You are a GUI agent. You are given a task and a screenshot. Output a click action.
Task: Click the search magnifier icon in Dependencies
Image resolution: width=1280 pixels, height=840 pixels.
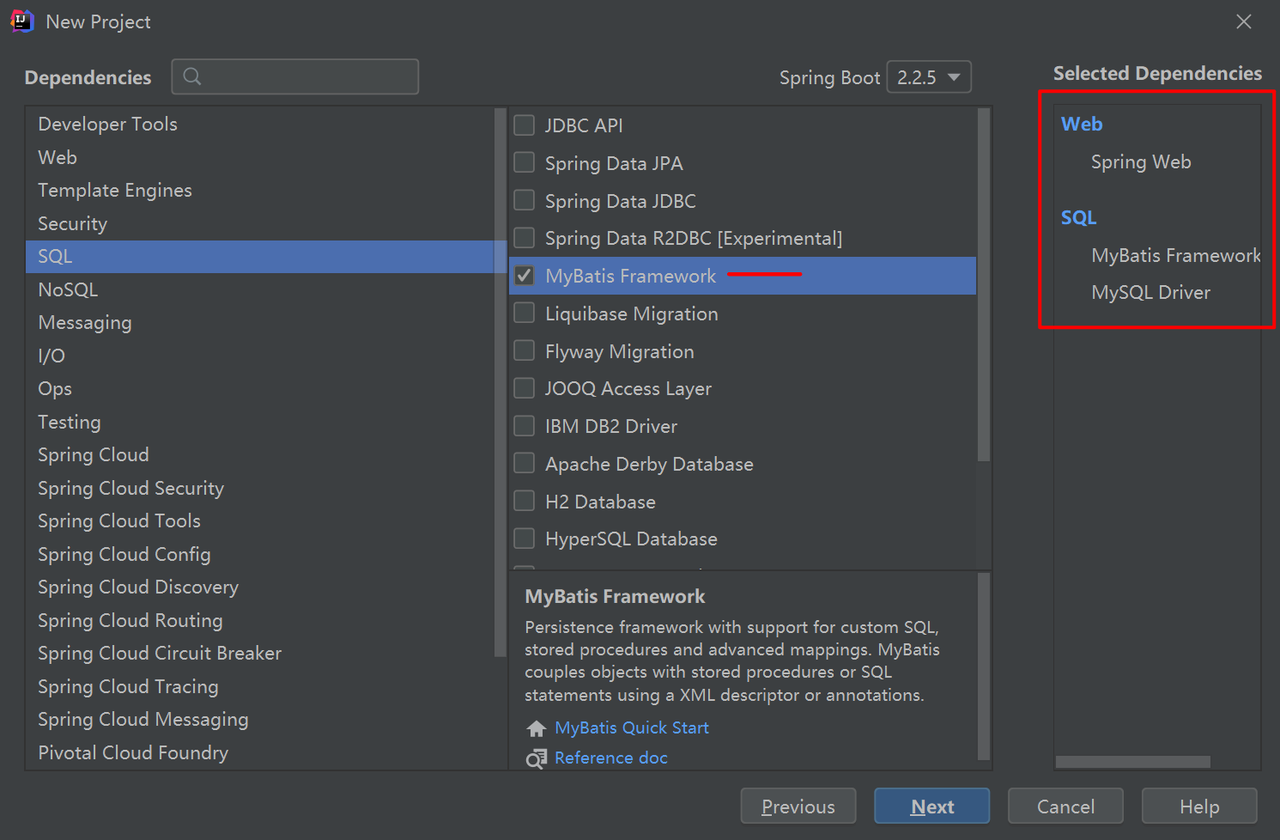193,77
